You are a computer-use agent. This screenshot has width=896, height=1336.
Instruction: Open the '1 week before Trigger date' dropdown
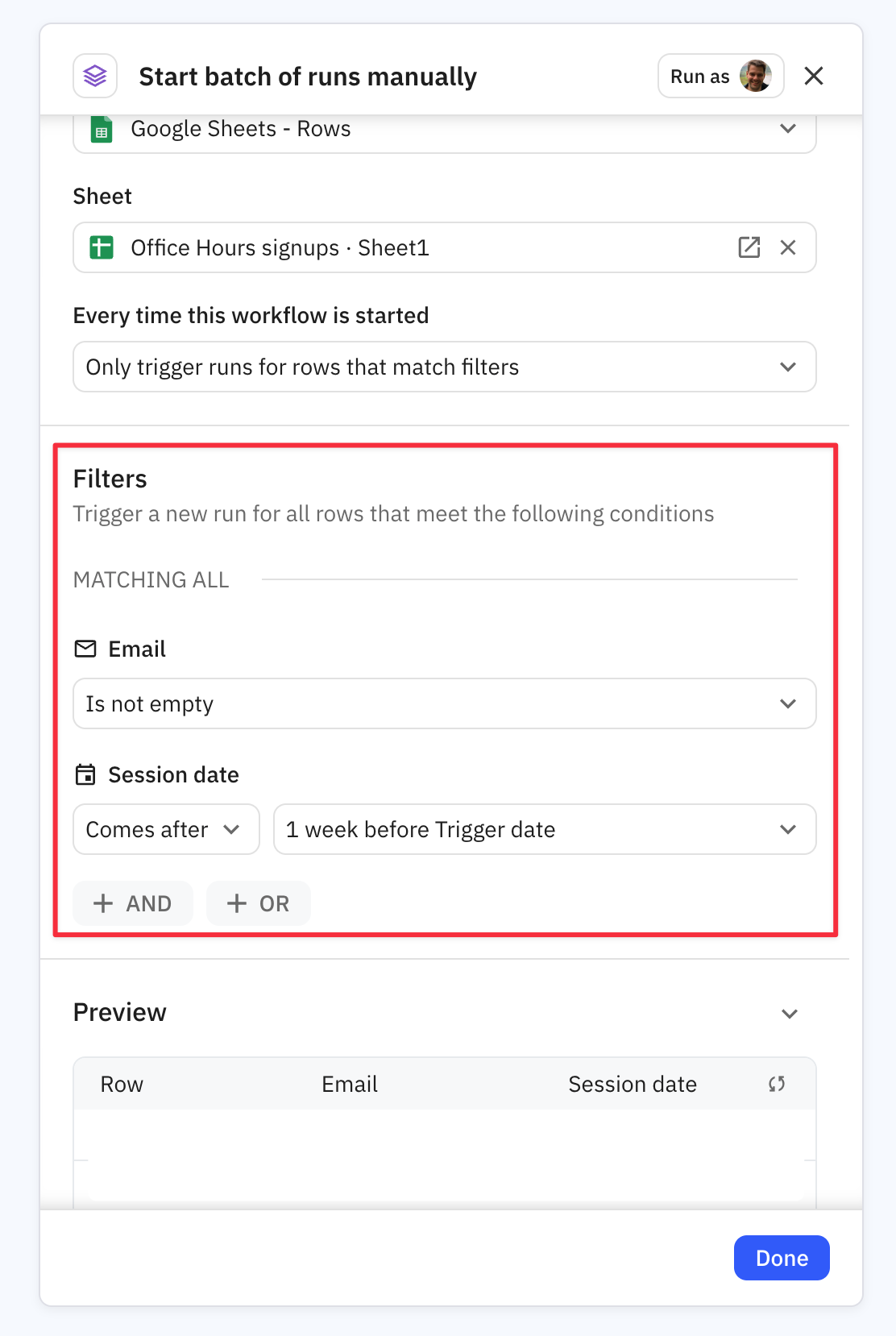coord(545,829)
